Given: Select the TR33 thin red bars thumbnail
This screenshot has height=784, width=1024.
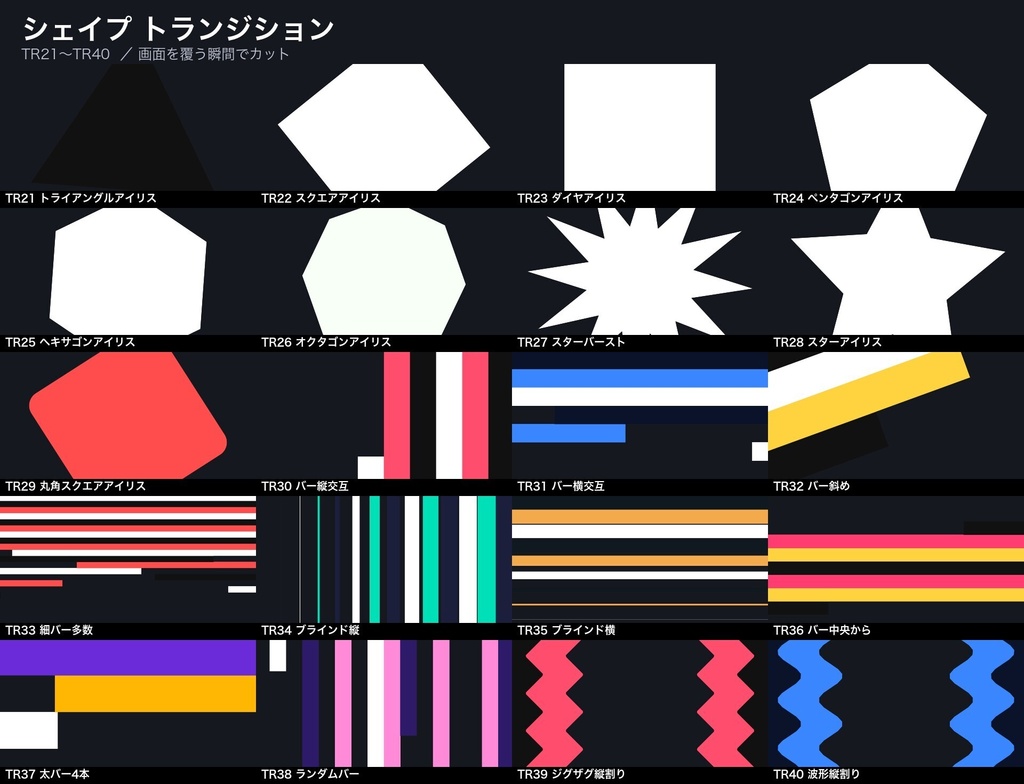Looking at the screenshot, I should coord(128,559).
